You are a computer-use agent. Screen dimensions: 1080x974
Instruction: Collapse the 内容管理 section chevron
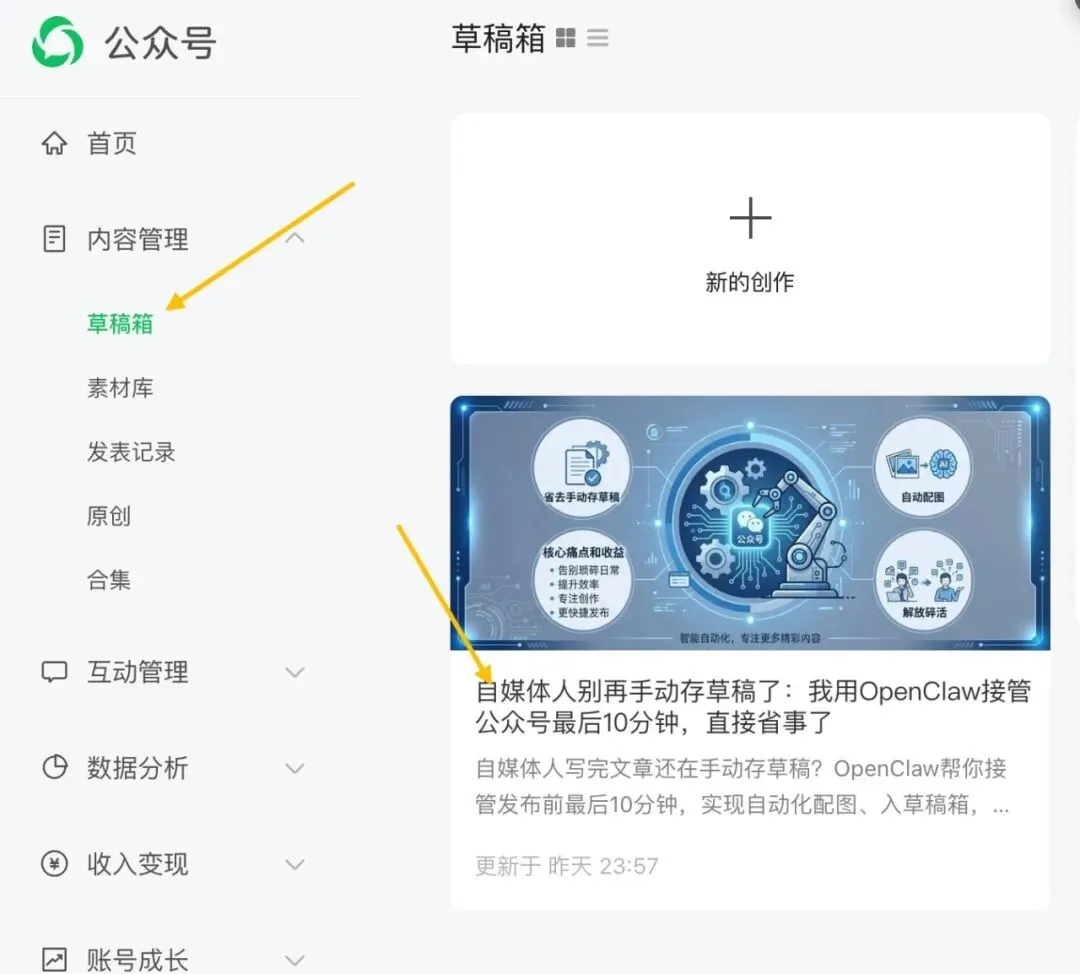click(x=295, y=238)
